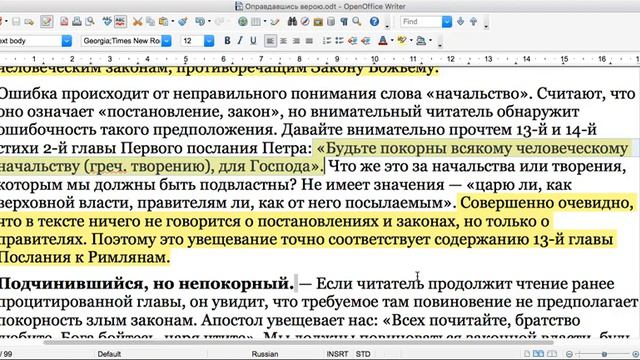
Task: Switch to side-by-side page view layout
Action: 539,354
